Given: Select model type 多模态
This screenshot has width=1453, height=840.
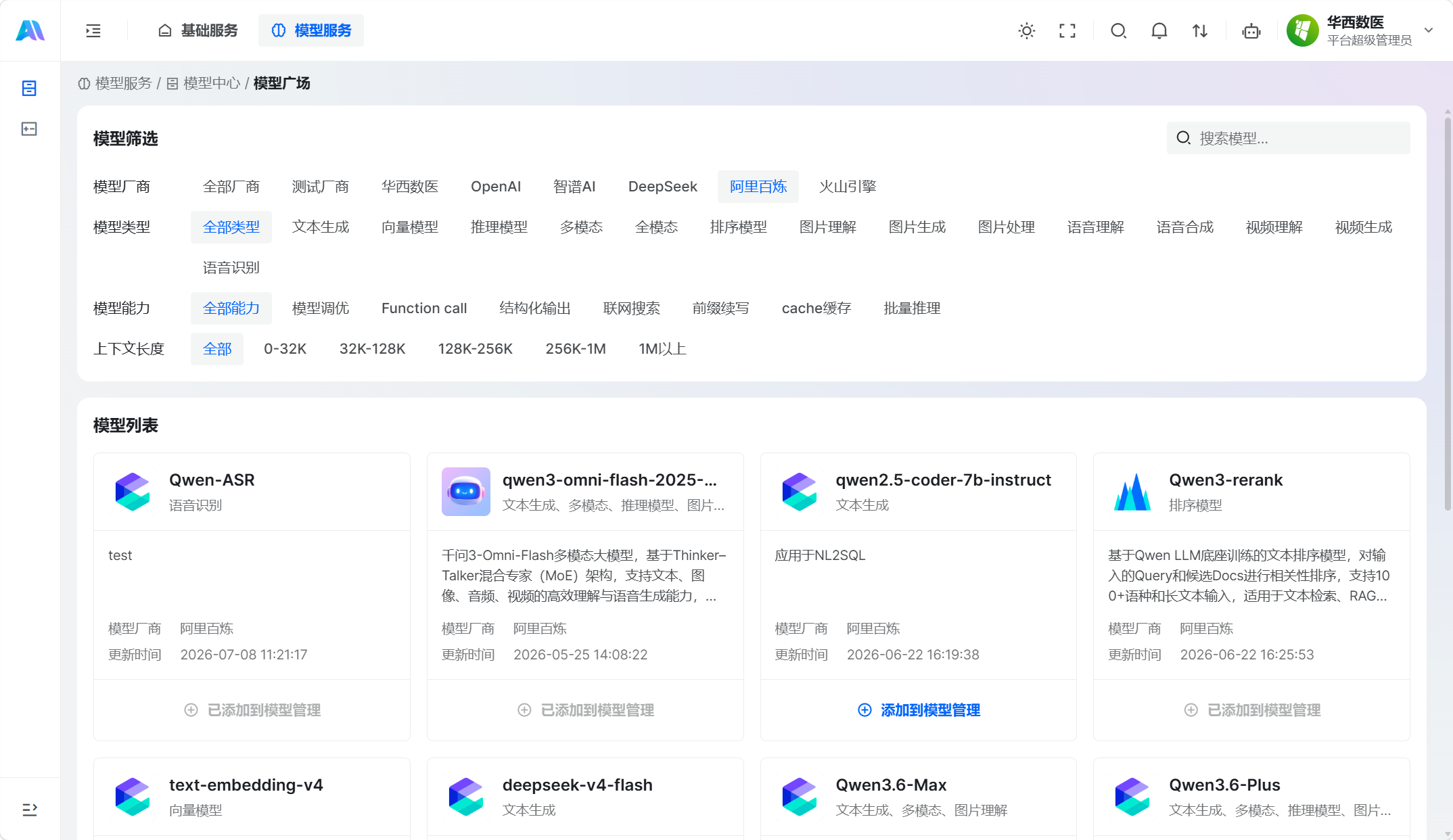Looking at the screenshot, I should click(x=581, y=227).
